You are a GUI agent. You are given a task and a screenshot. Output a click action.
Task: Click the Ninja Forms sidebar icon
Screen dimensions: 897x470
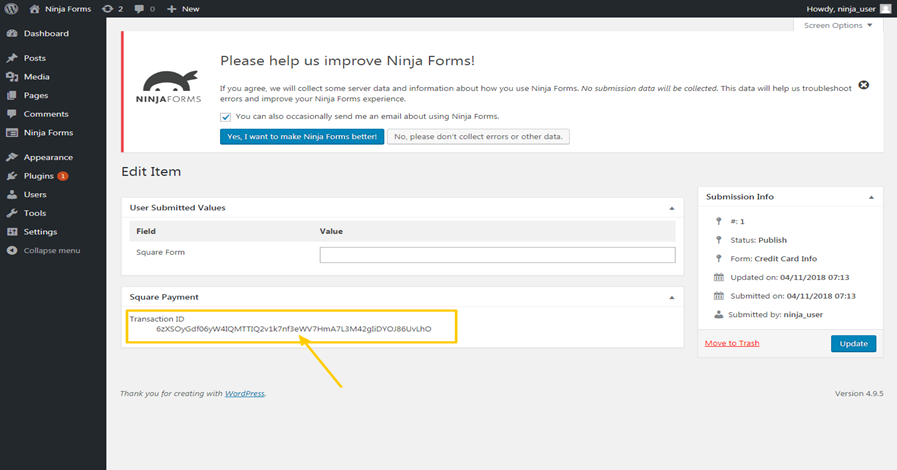point(12,133)
